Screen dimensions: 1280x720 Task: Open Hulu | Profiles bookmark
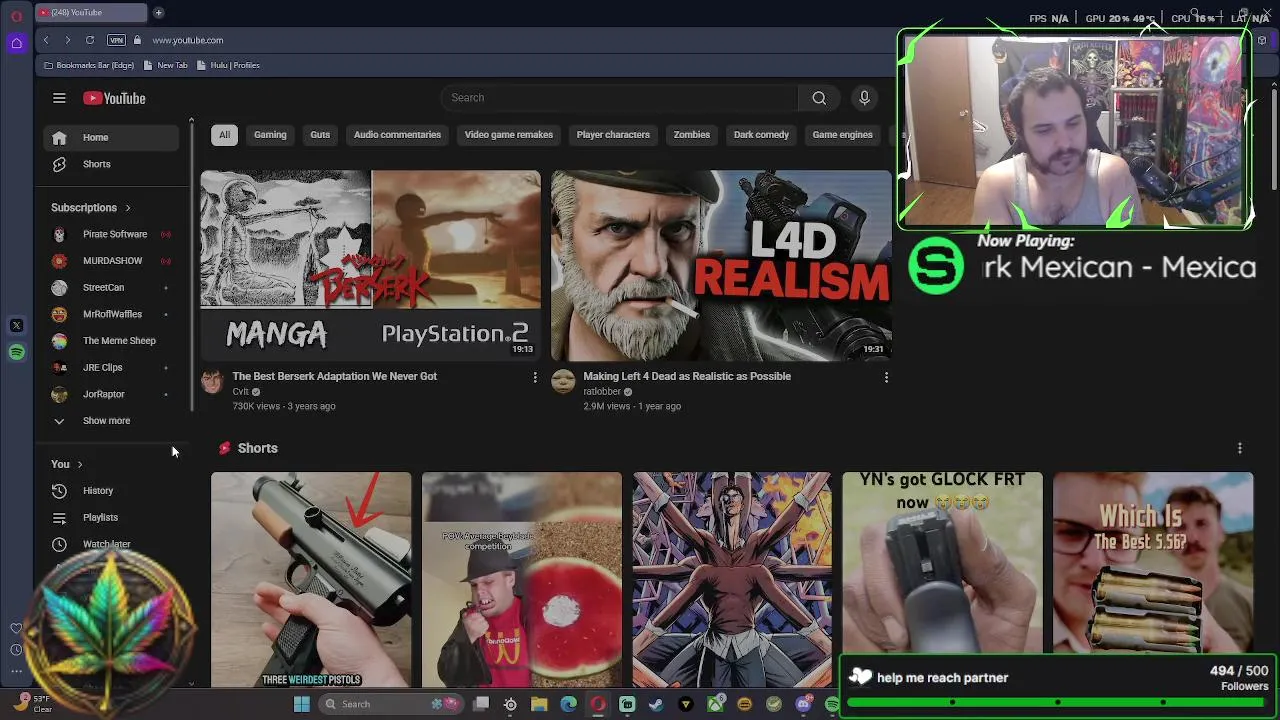pos(229,65)
